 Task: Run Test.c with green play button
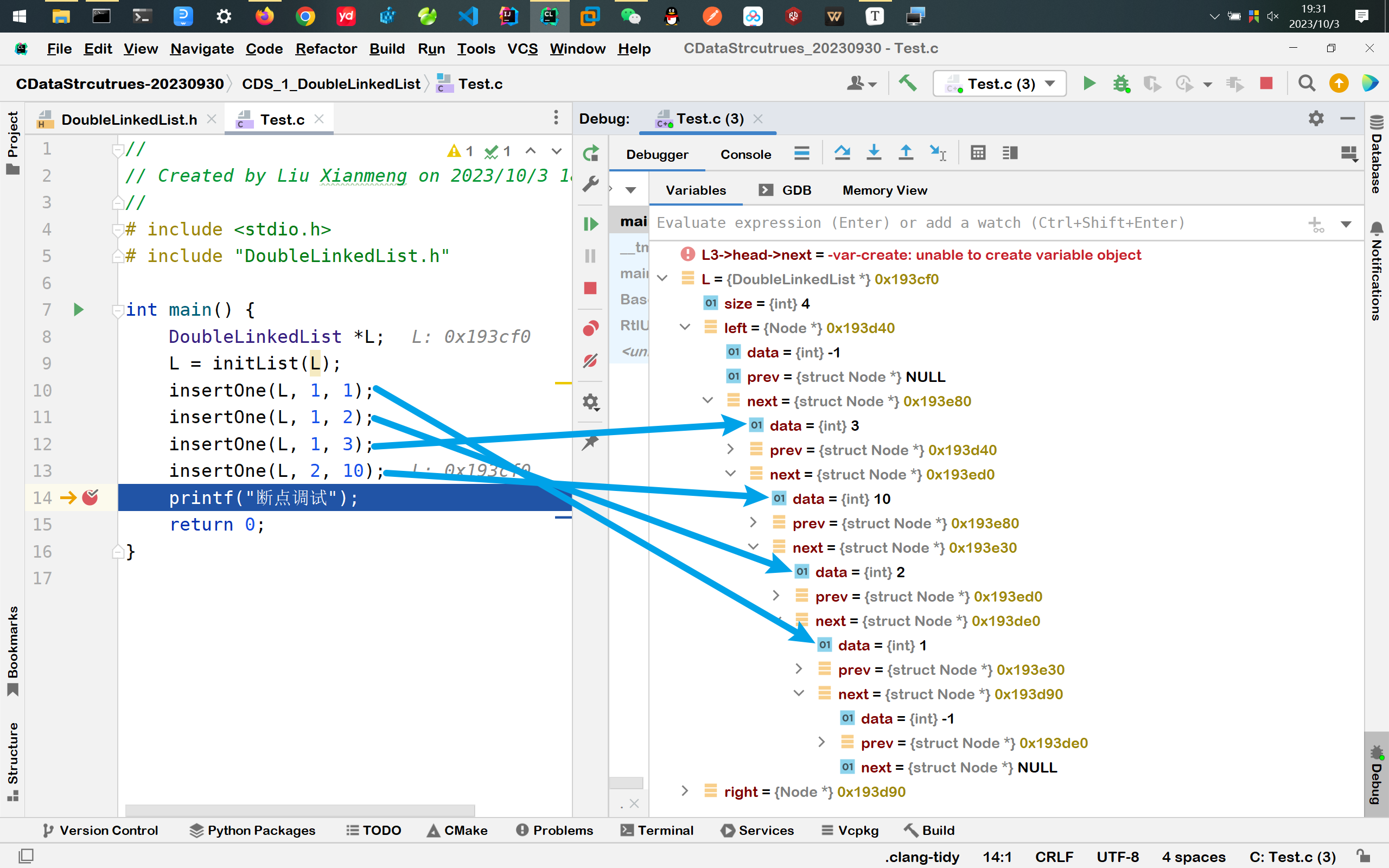coord(1089,84)
